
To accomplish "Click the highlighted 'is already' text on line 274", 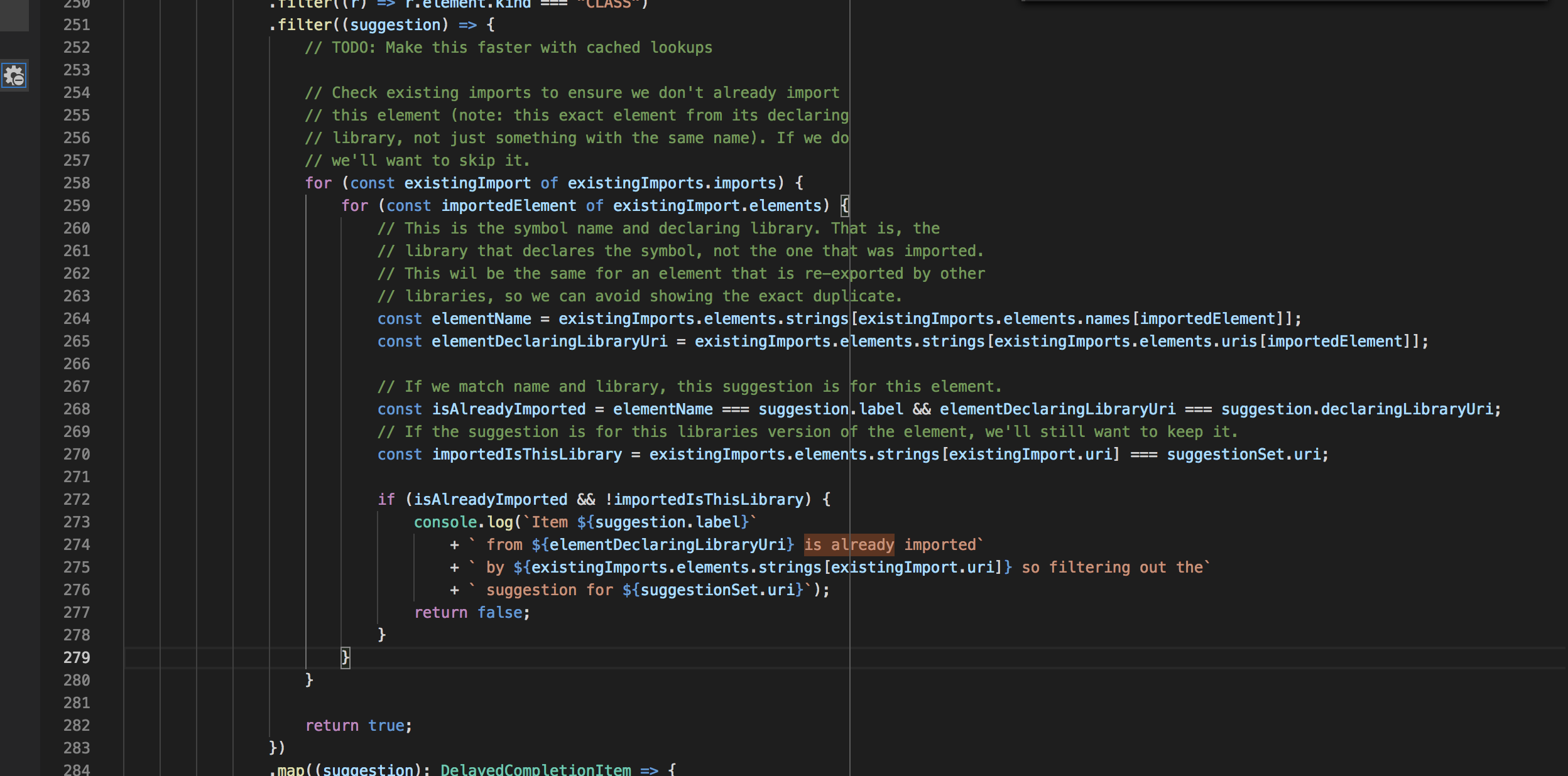I will [849, 545].
